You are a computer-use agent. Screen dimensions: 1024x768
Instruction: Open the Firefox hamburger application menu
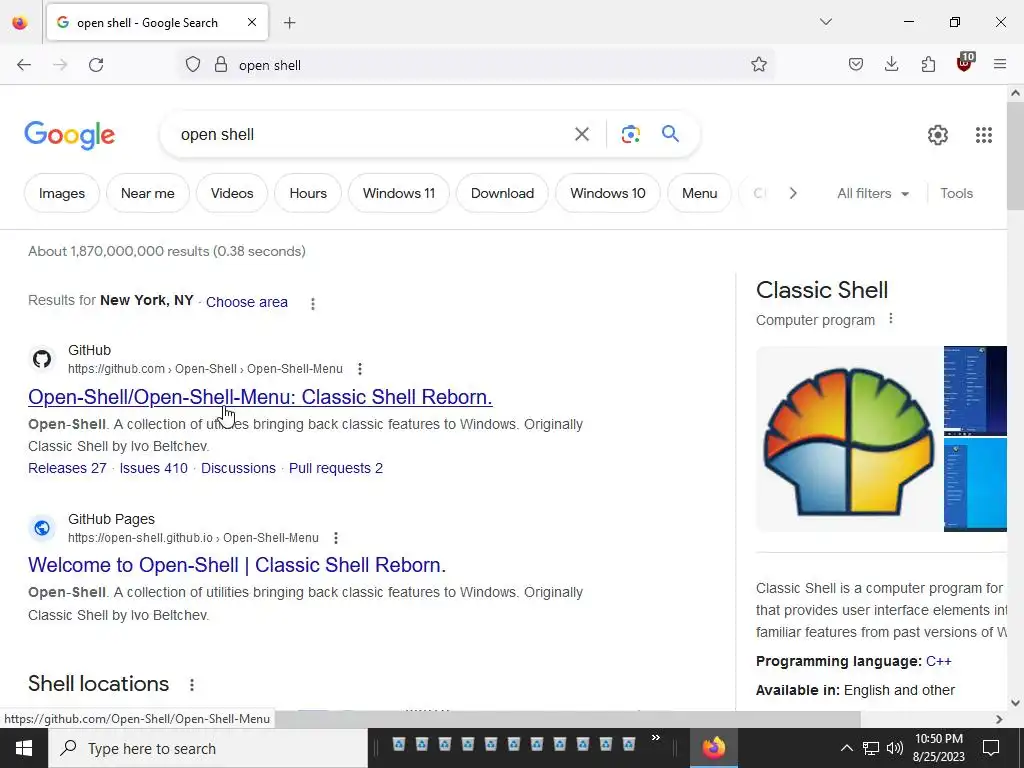coord(1000,65)
